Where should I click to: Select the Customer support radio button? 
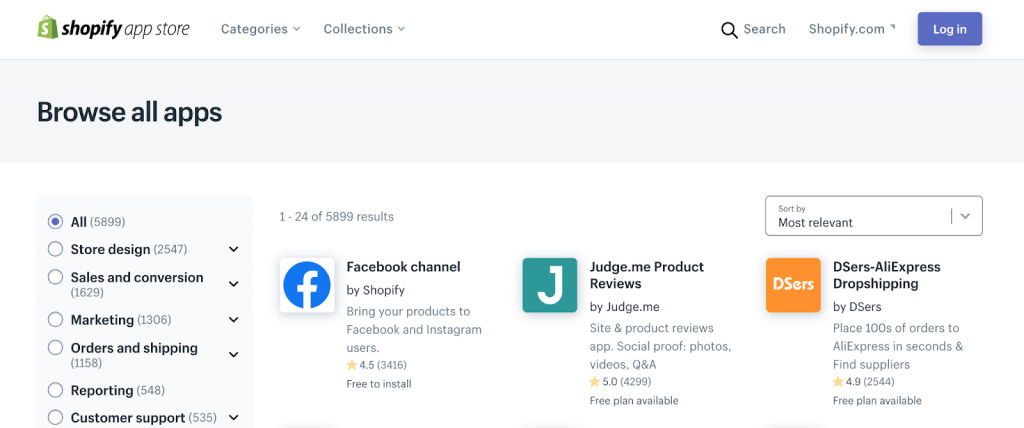56,418
